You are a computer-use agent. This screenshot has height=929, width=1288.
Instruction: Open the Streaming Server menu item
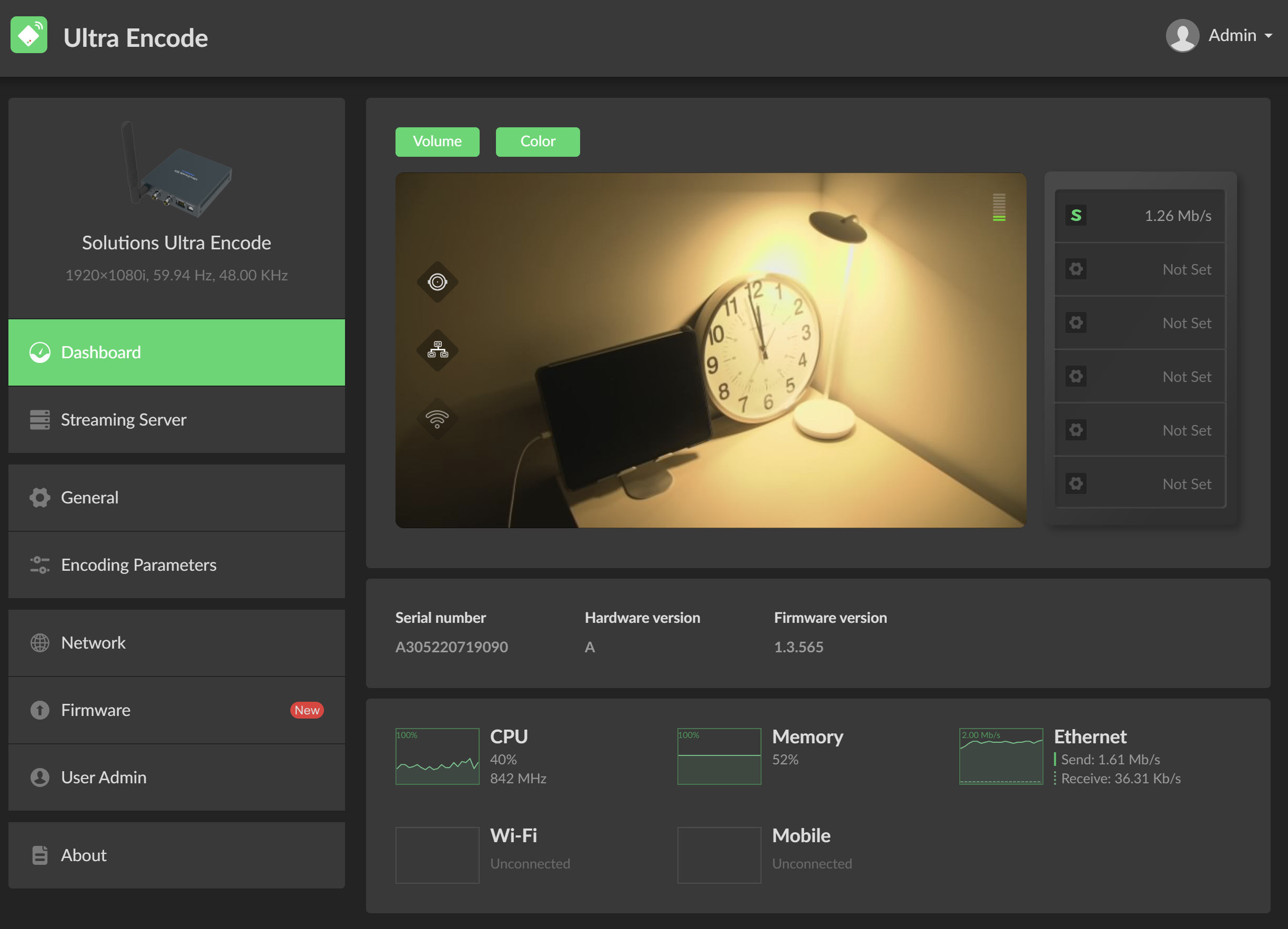point(177,420)
